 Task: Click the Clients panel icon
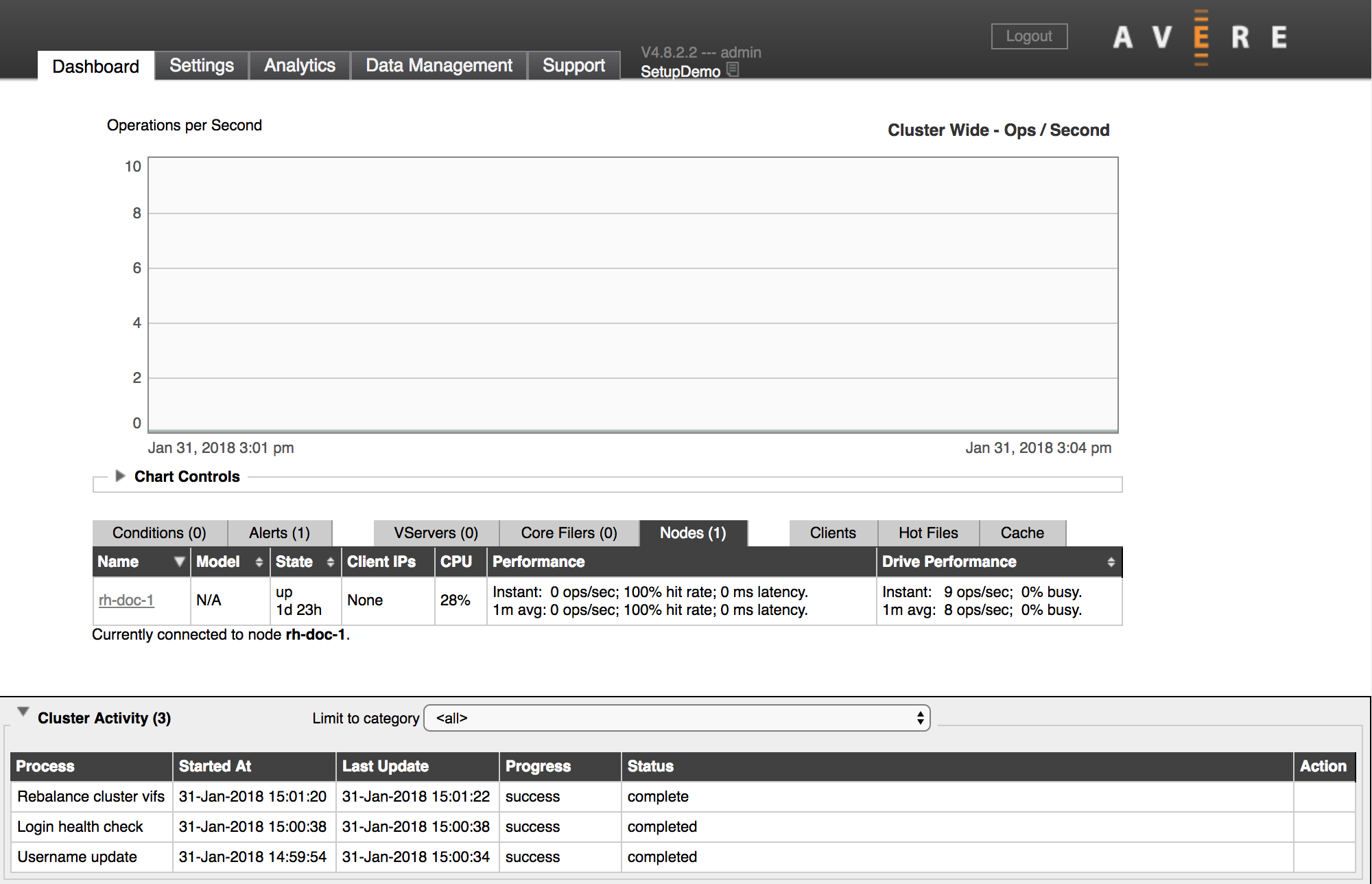pos(834,533)
